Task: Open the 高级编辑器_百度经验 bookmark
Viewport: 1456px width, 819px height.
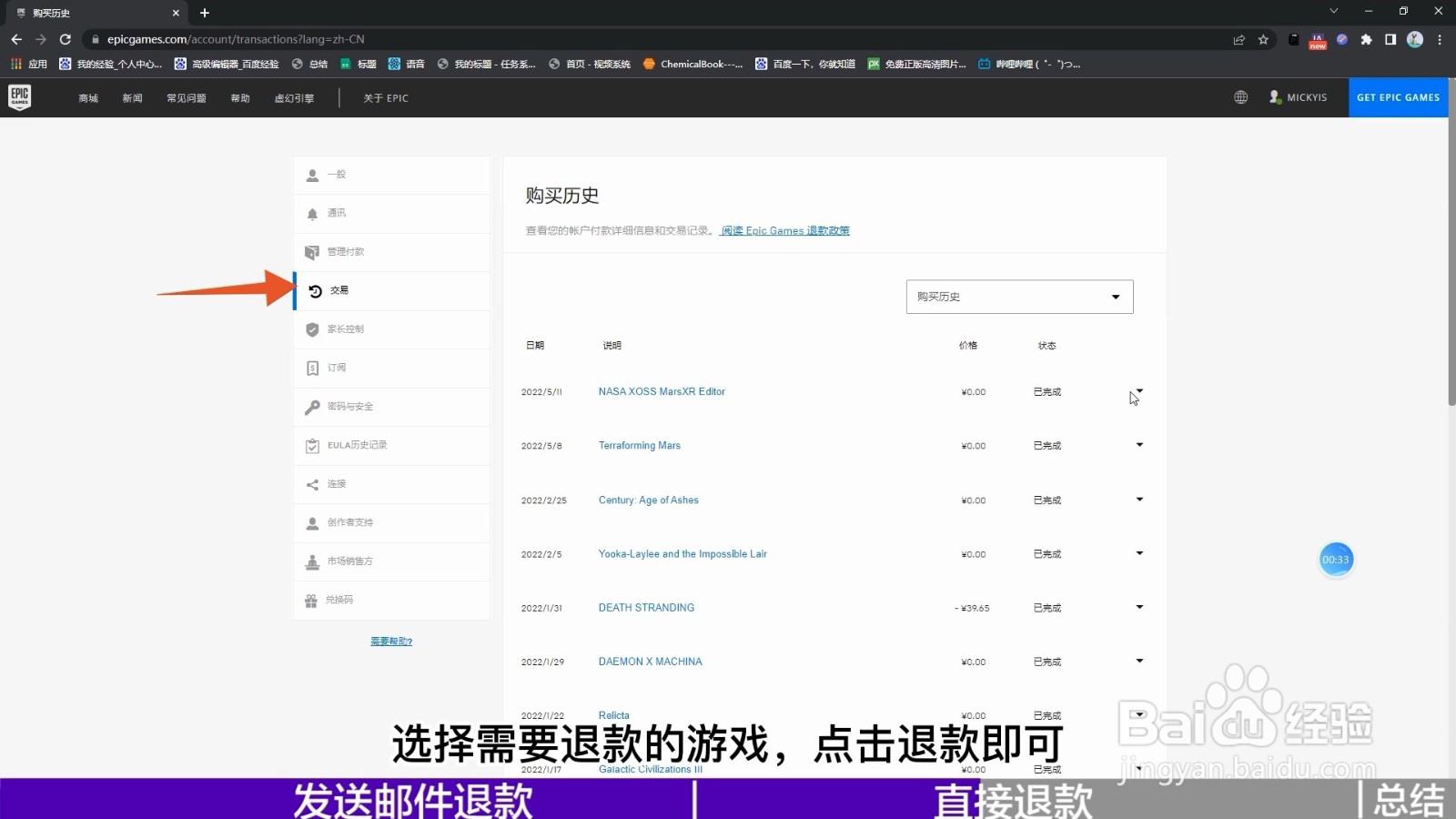Action: coord(227,64)
